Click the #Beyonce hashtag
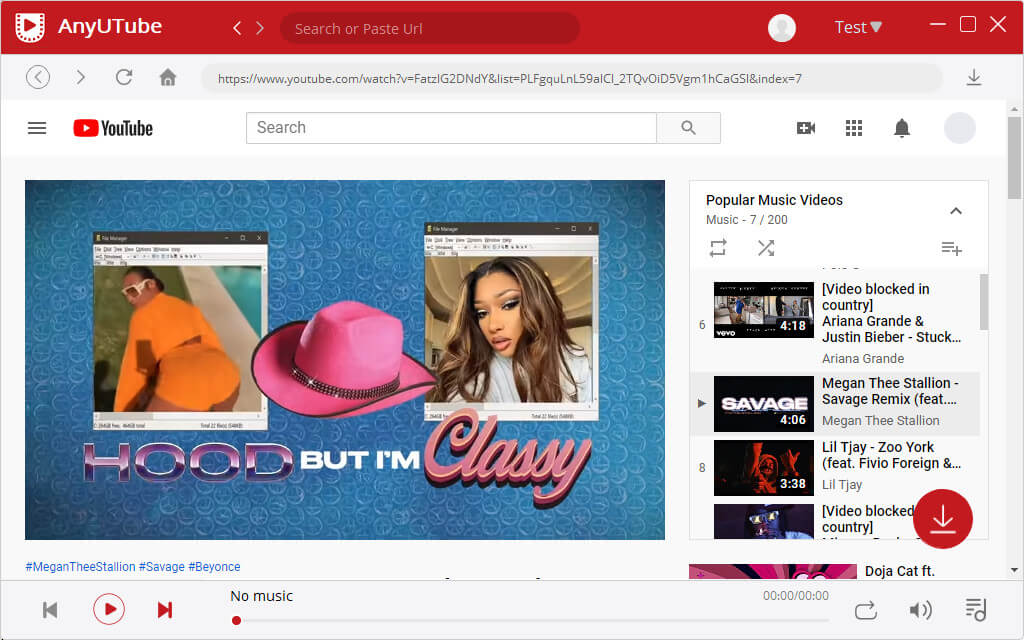This screenshot has height=640, width=1024. [214, 567]
